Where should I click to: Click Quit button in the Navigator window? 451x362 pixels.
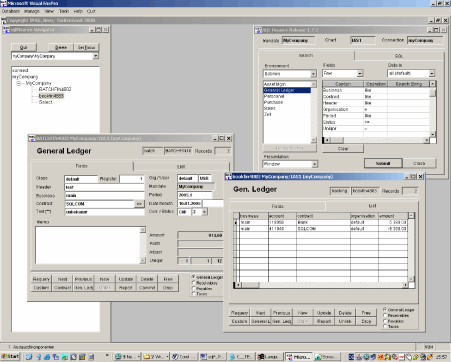click(24, 47)
